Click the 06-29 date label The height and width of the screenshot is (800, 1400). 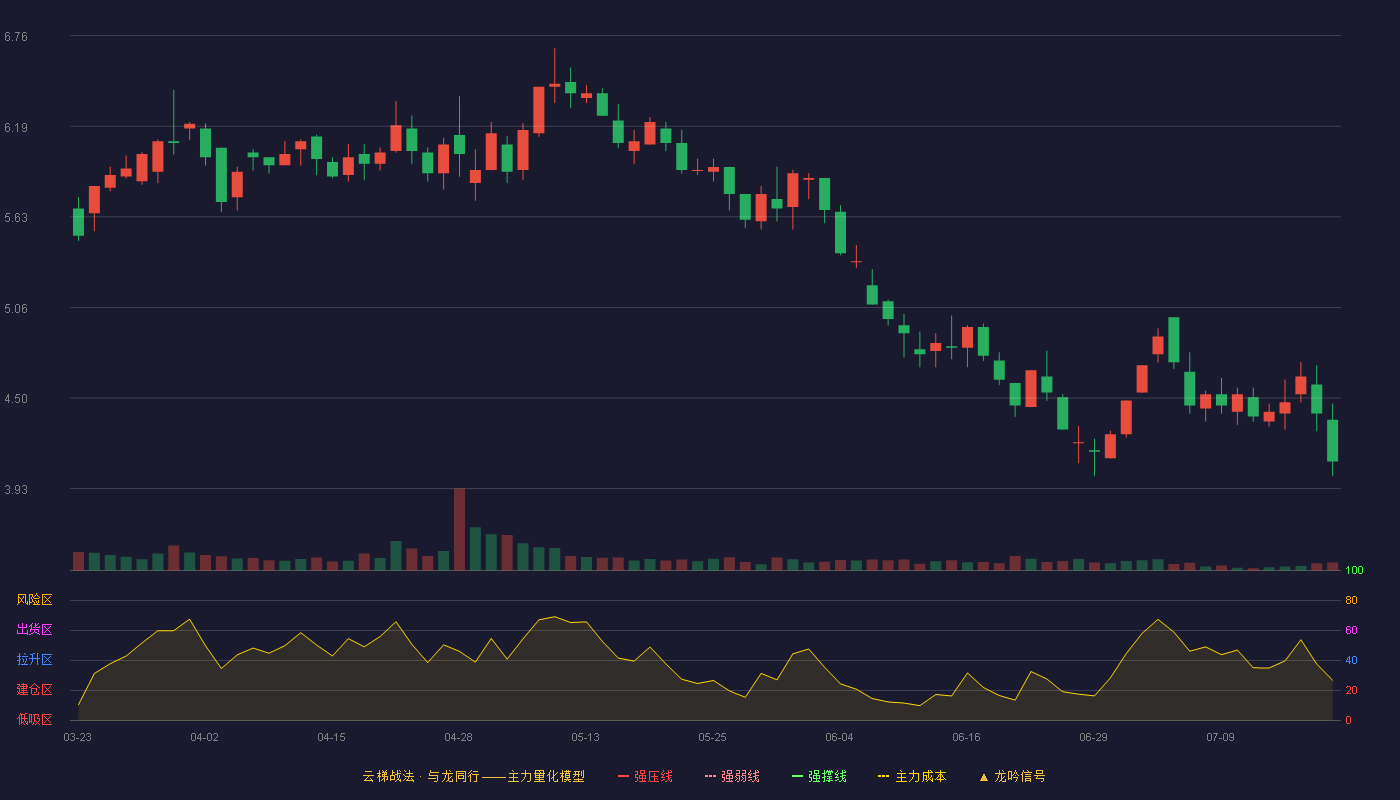[1094, 737]
